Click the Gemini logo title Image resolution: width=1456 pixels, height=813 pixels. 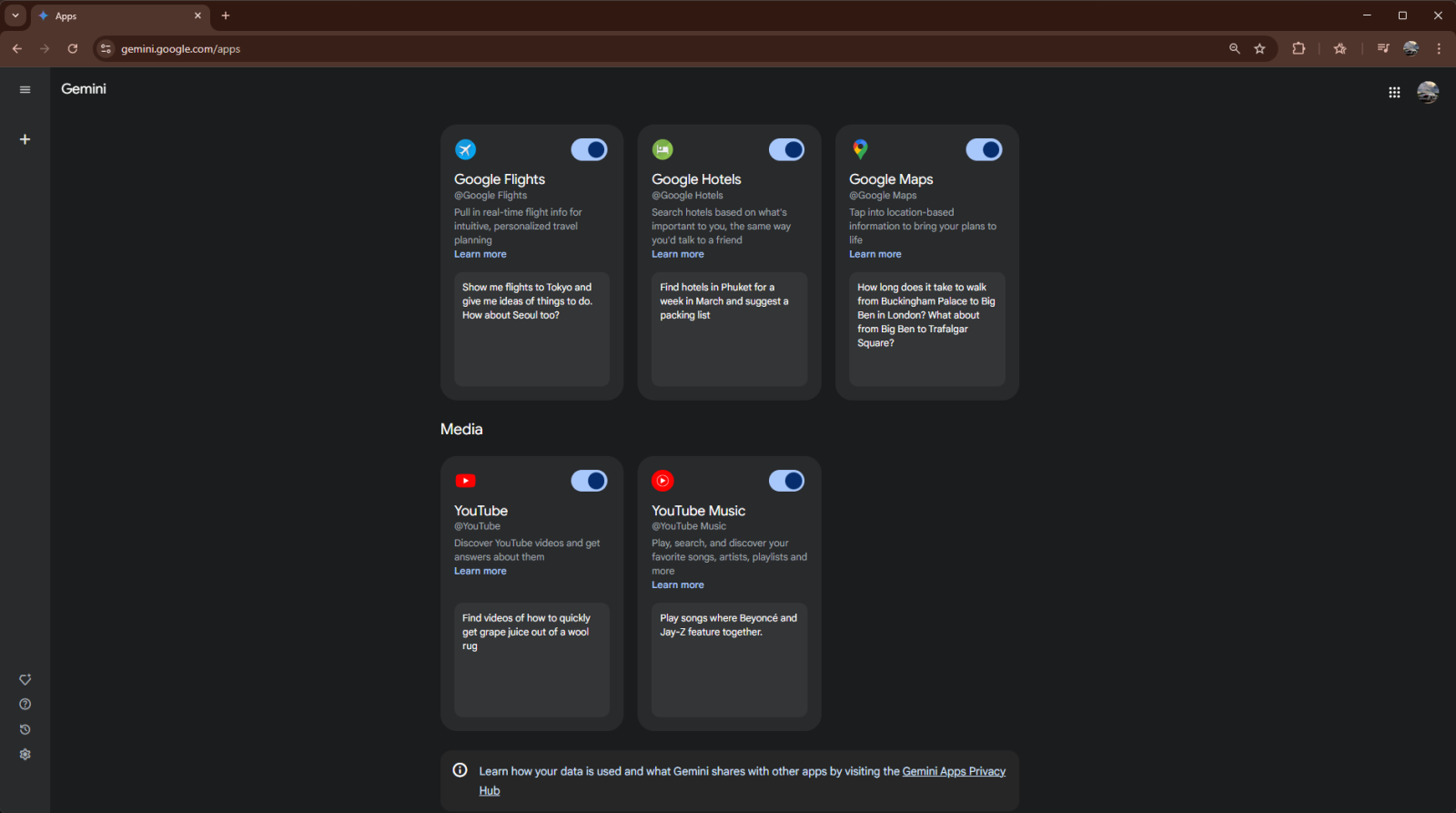coord(84,88)
